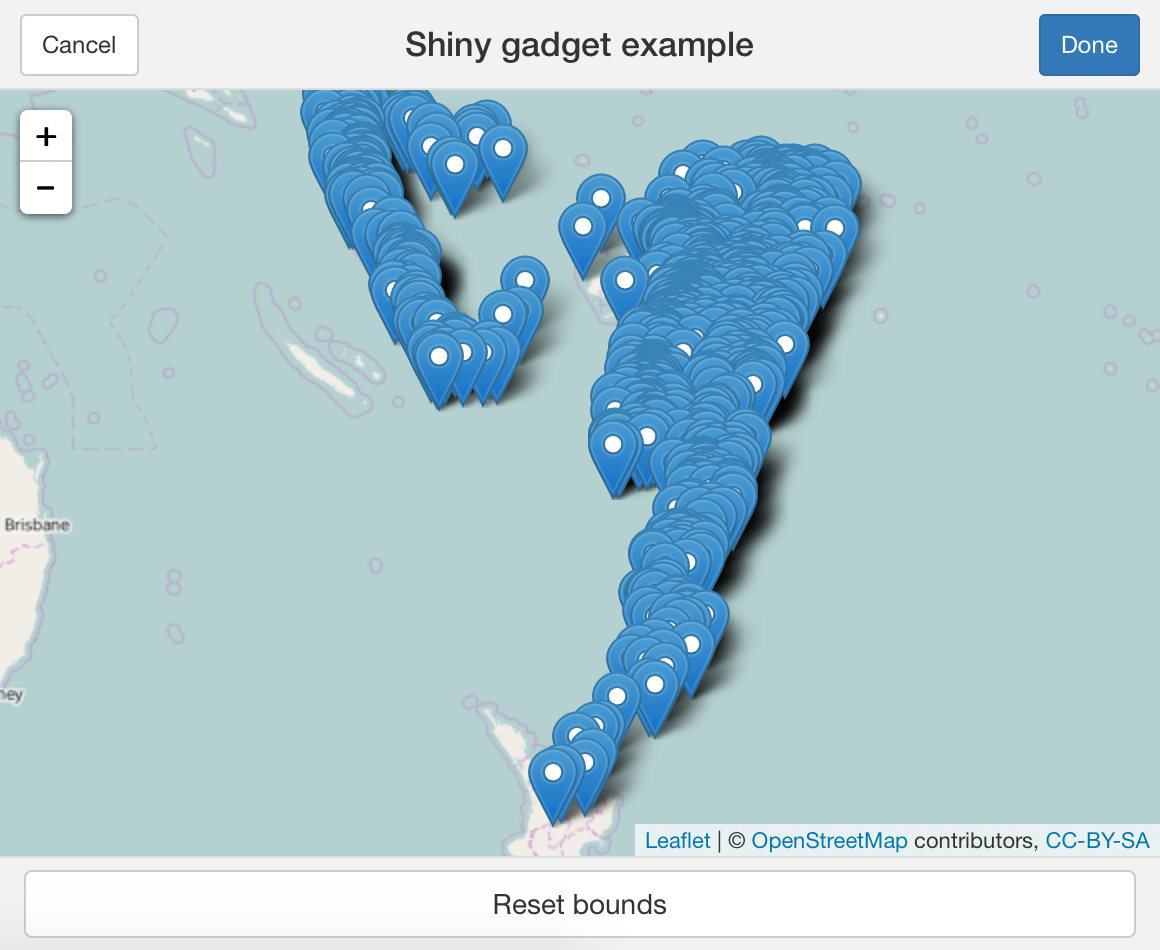Open the OpenStreetMap link
Image resolution: width=1160 pixels, height=950 pixels.
point(829,840)
